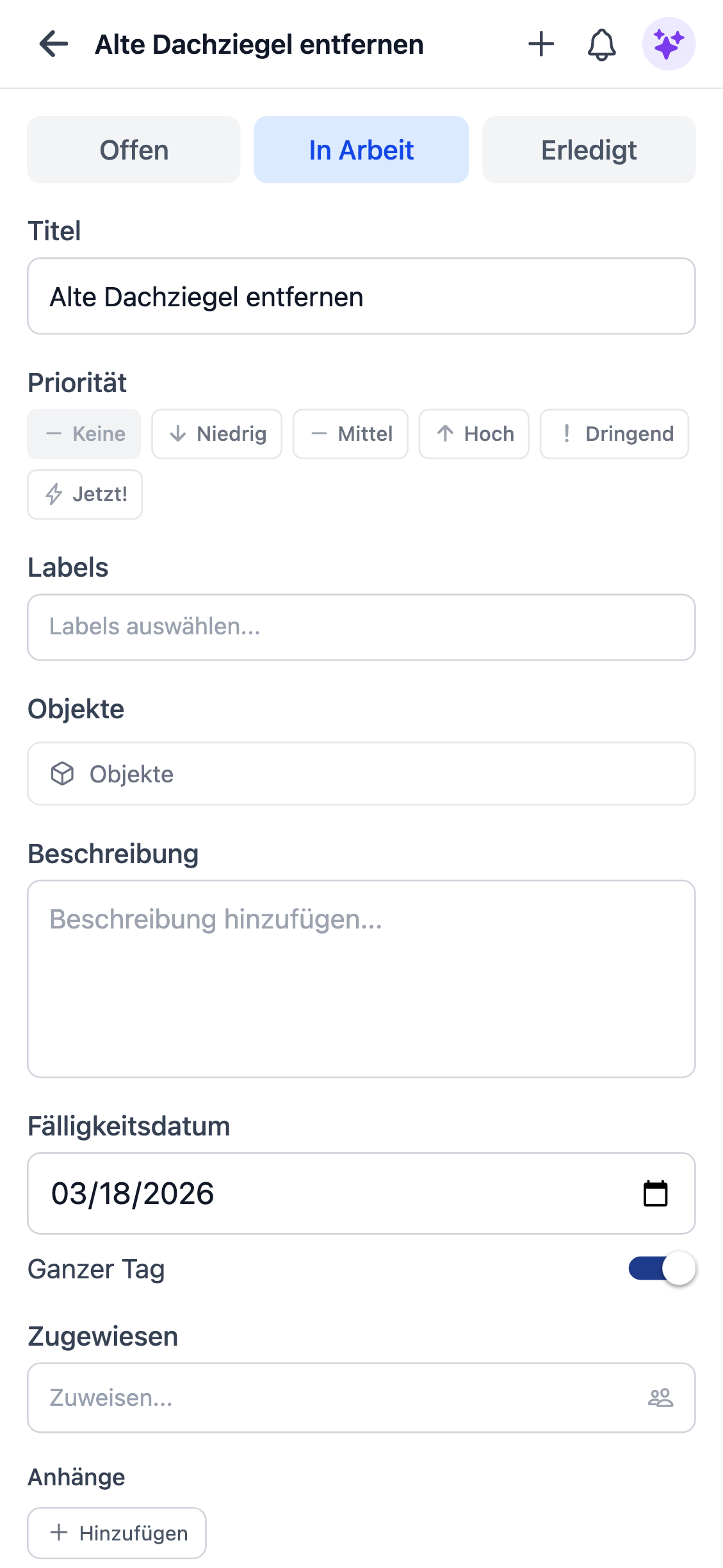Click the plus icon in header
This screenshot has width=723, height=1568.
click(541, 44)
